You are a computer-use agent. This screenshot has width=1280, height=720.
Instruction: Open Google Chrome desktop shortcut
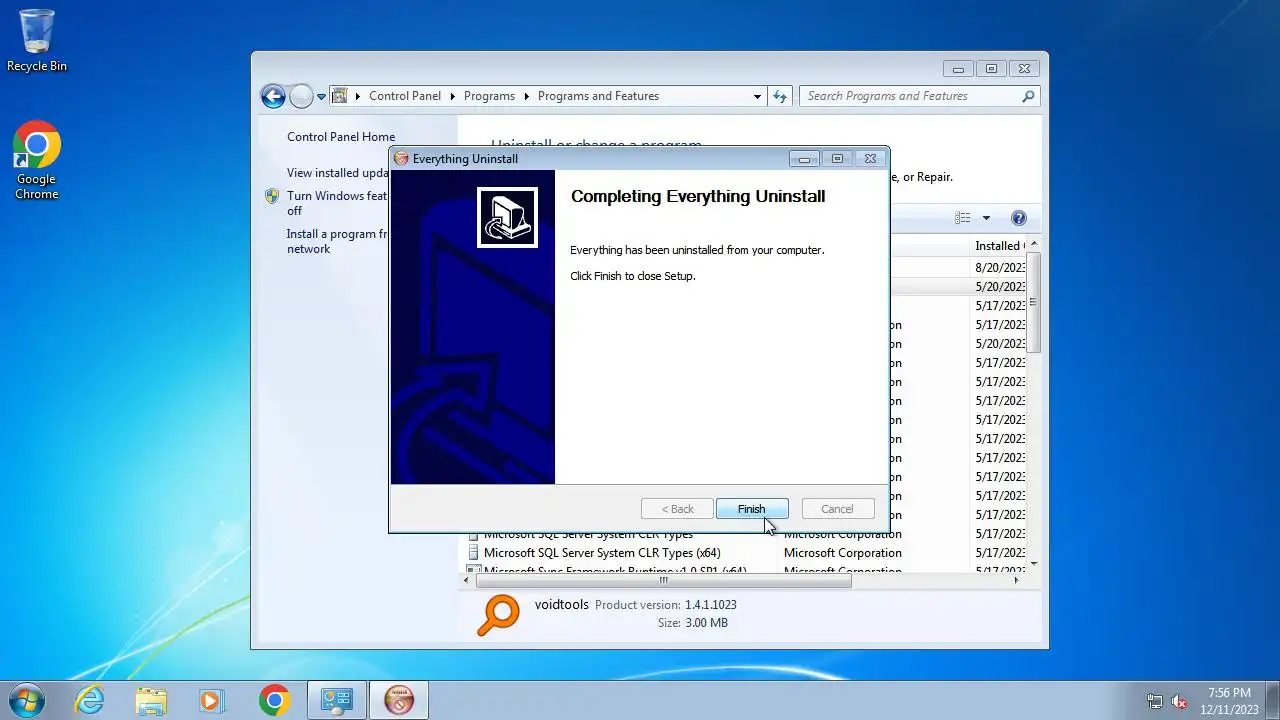point(37,161)
